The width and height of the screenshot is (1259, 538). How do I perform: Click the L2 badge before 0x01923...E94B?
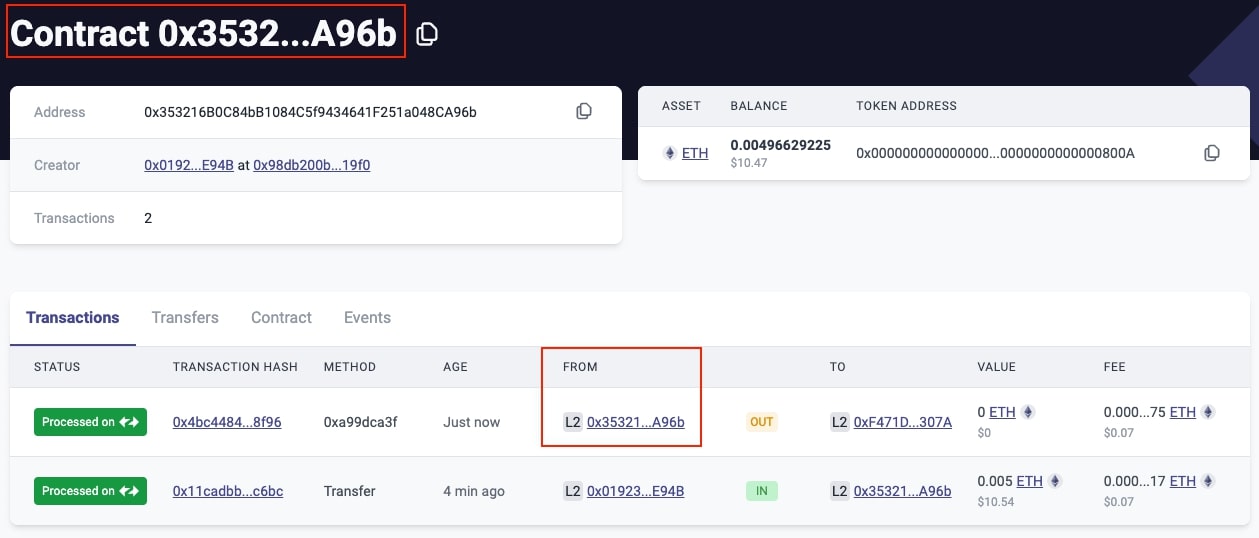(573, 491)
